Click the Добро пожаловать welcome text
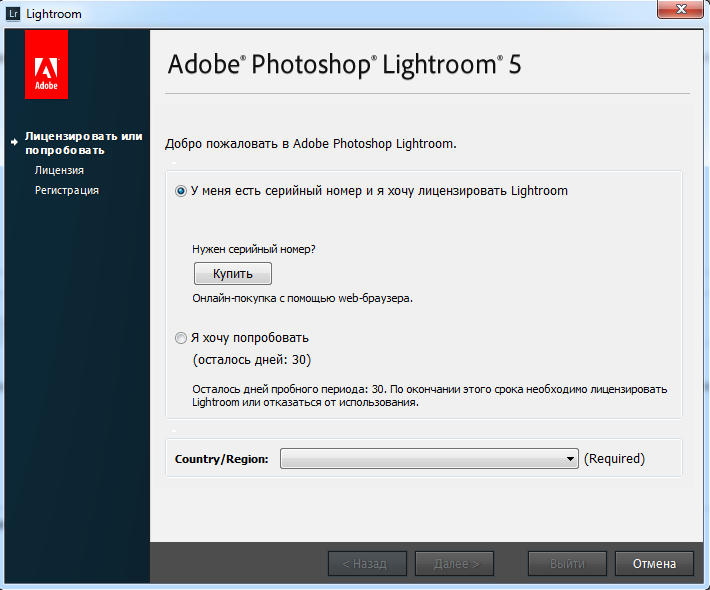710x590 pixels. [311, 144]
